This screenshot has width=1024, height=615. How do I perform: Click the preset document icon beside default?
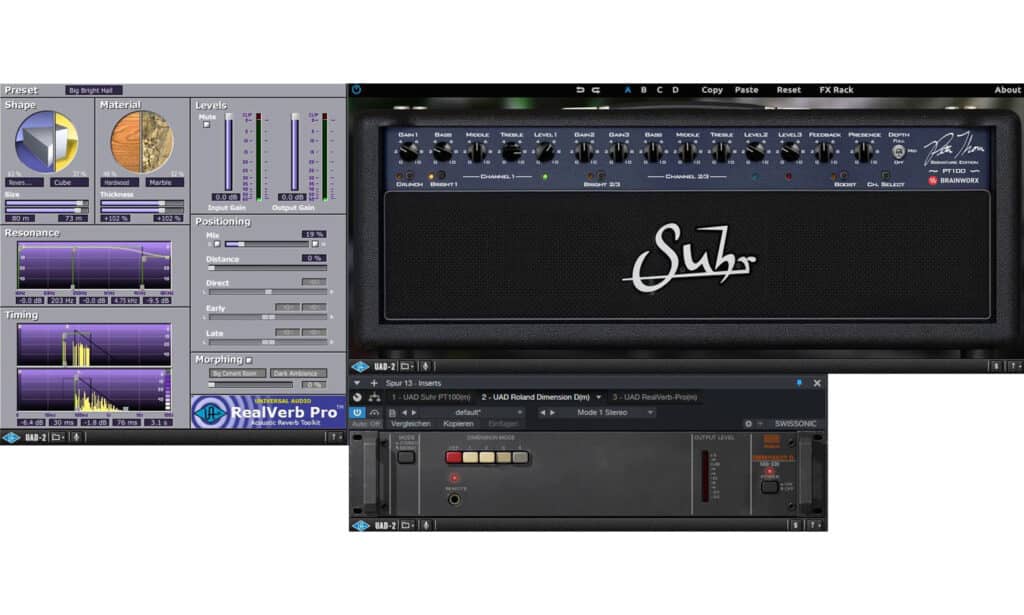[392, 413]
